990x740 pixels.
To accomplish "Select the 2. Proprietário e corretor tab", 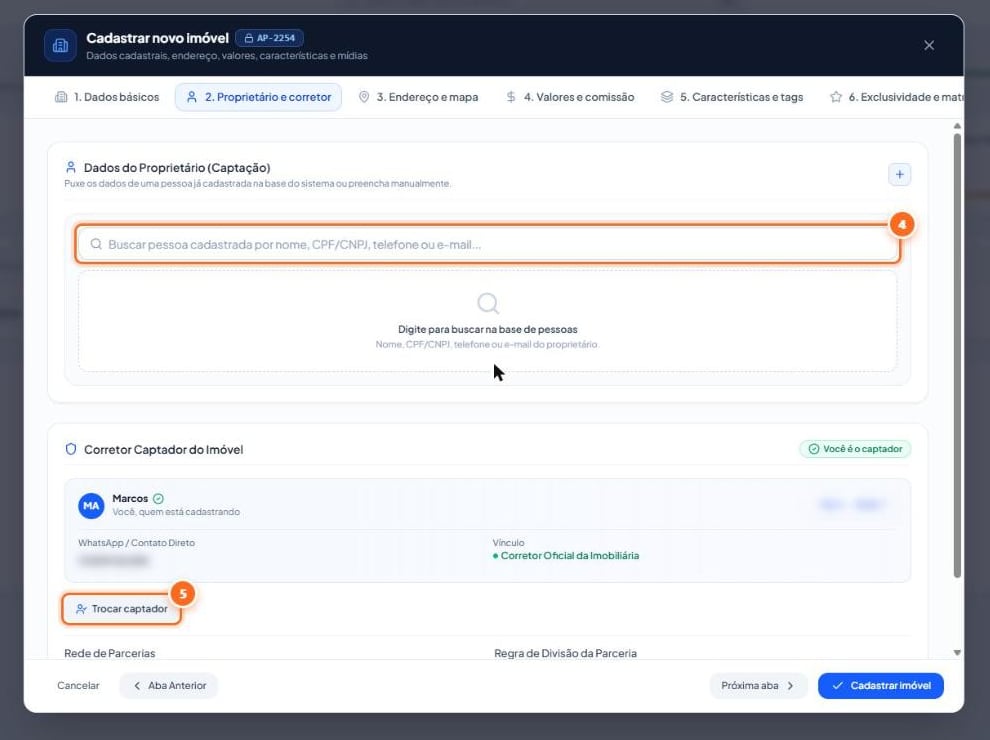I will [258, 97].
